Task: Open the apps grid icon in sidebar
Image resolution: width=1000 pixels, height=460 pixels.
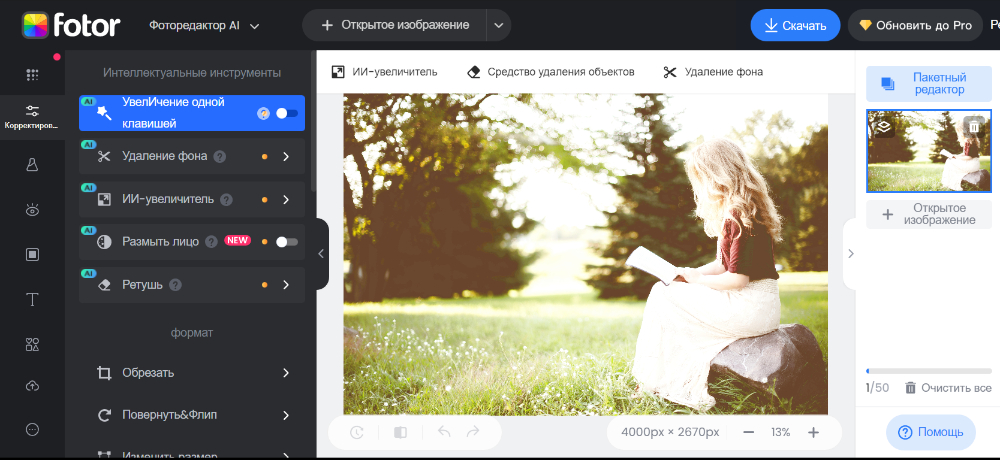Action: [x=32, y=75]
